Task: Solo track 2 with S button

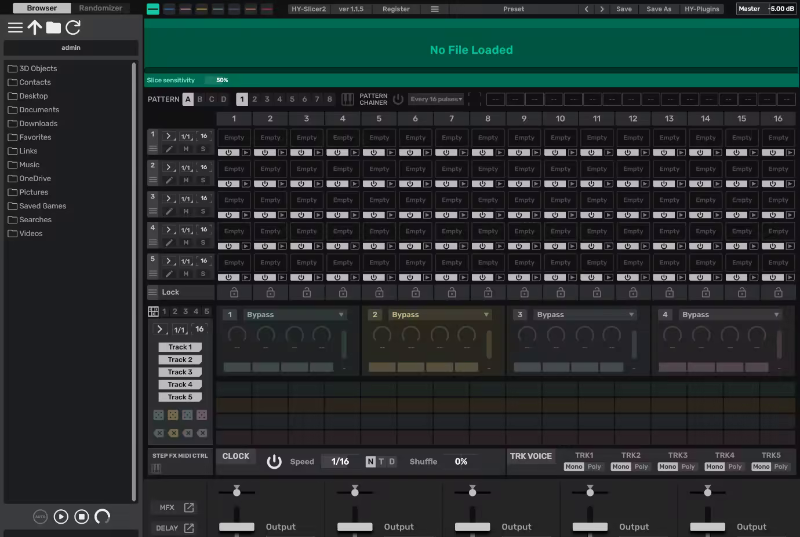Action: 203,180
